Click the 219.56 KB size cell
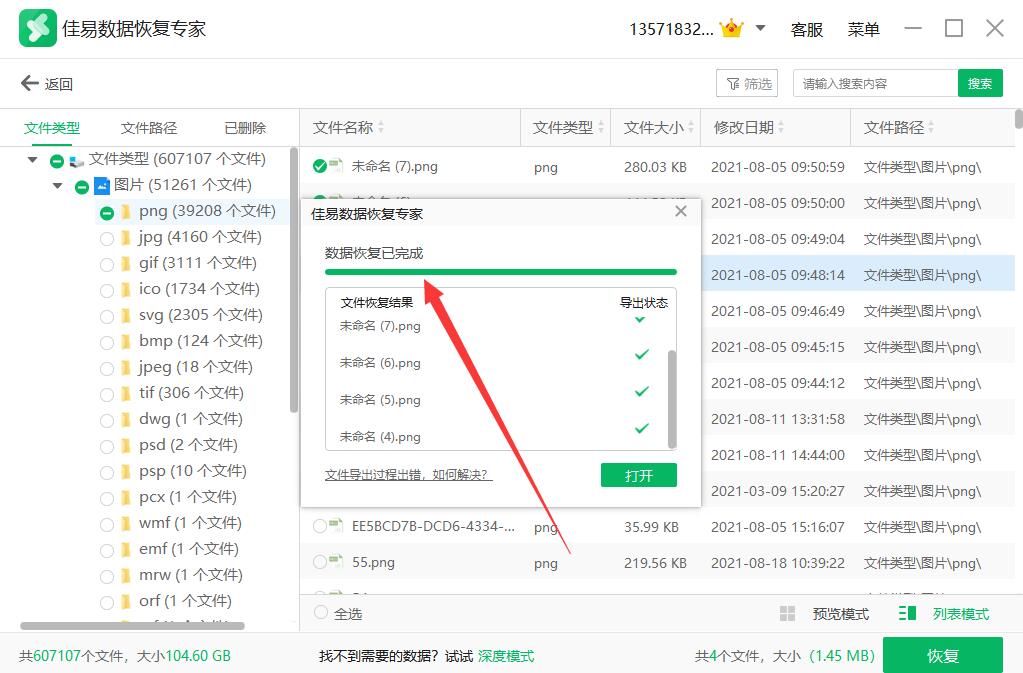Screen dimensions: 1023x673 (655, 563)
